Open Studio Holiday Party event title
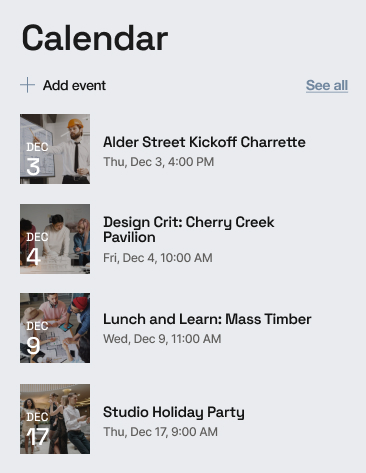Image resolution: width=366 pixels, height=473 pixels. [x=174, y=412]
